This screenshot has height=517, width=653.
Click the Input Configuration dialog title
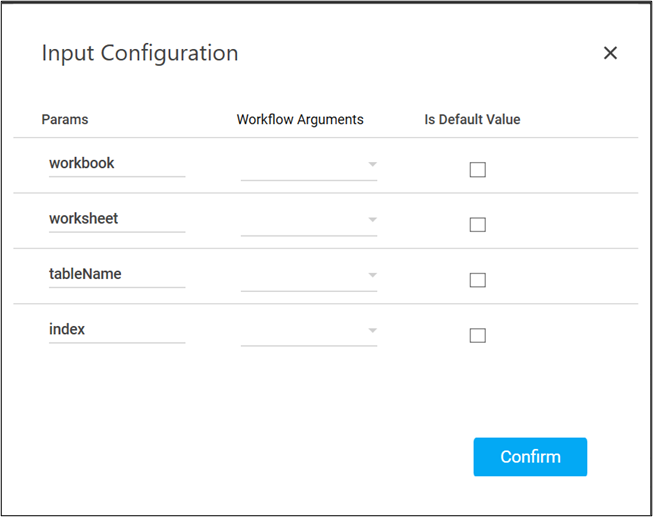pos(140,53)
